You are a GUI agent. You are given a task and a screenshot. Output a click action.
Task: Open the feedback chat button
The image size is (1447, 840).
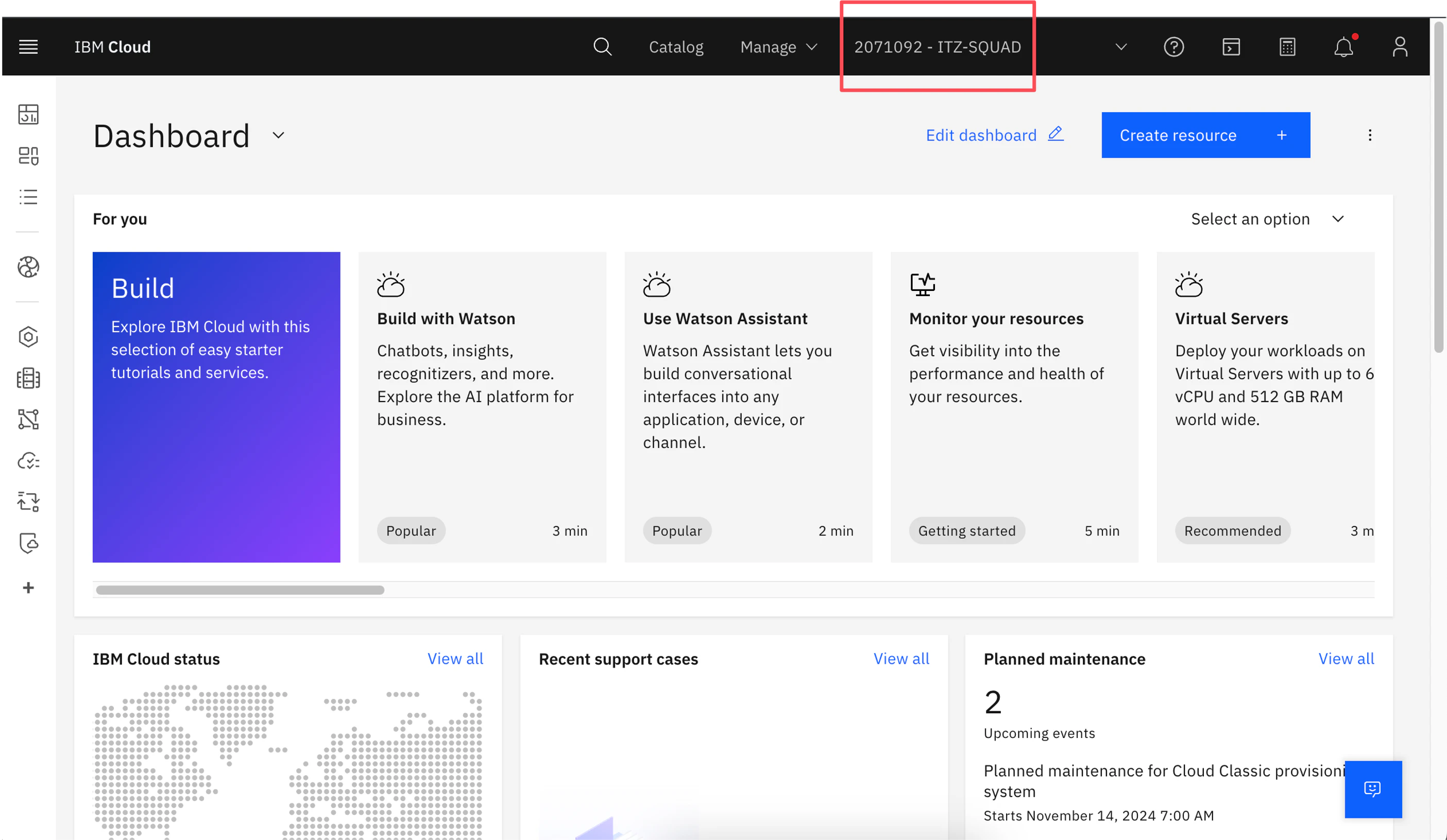1372,788
